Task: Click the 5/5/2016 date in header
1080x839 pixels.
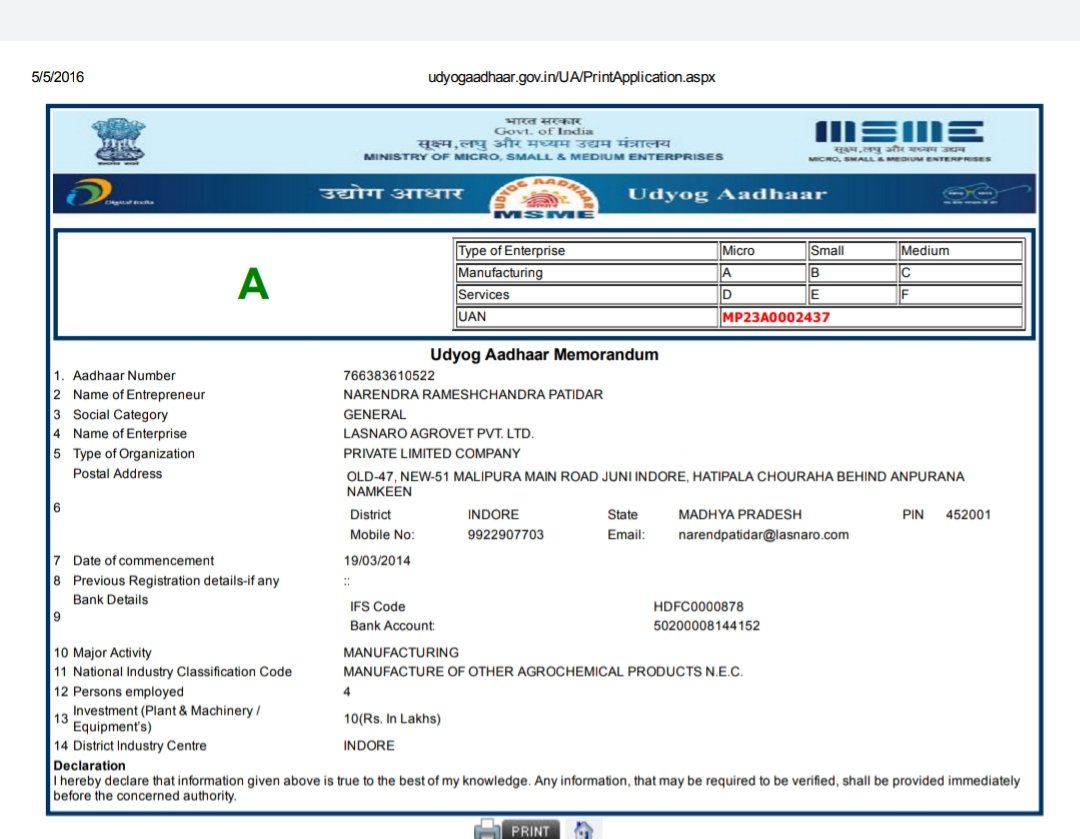Action: 58,77
